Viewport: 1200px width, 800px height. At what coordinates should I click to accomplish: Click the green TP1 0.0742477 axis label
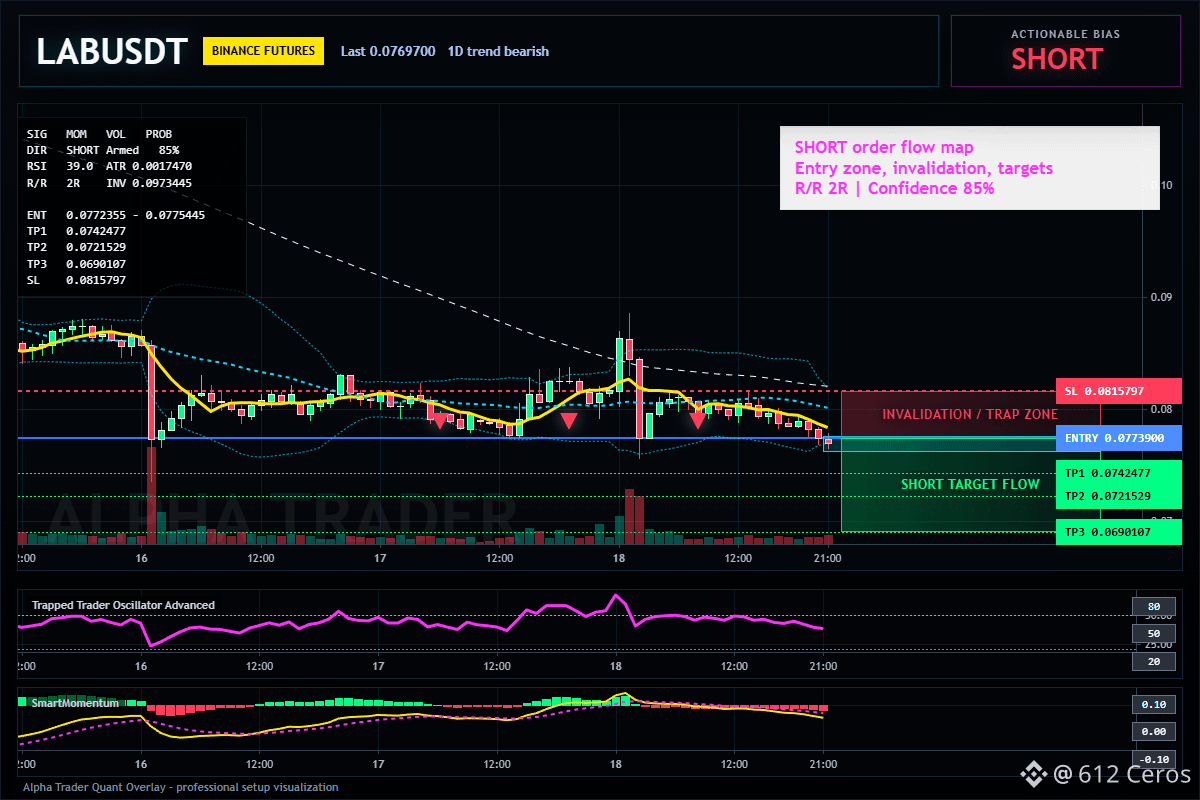coord(1118,473)
